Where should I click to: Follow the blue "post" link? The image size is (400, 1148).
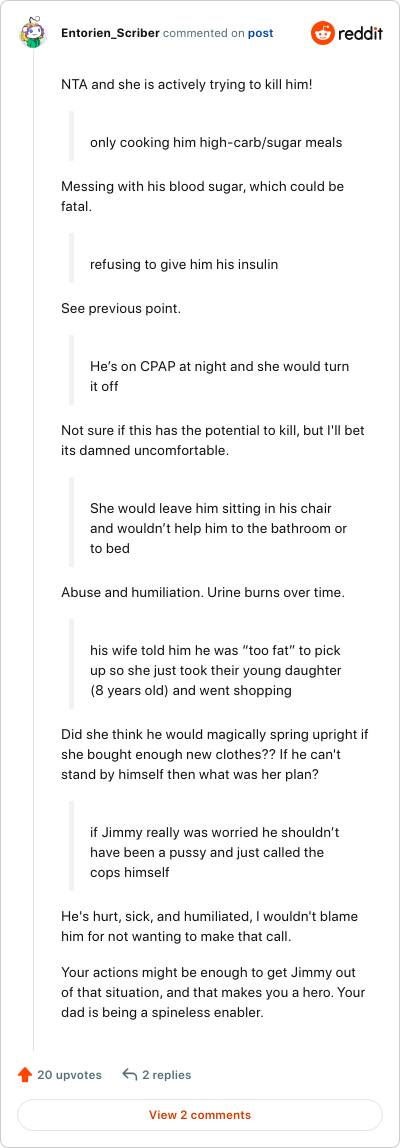click(x=260, y=34)
